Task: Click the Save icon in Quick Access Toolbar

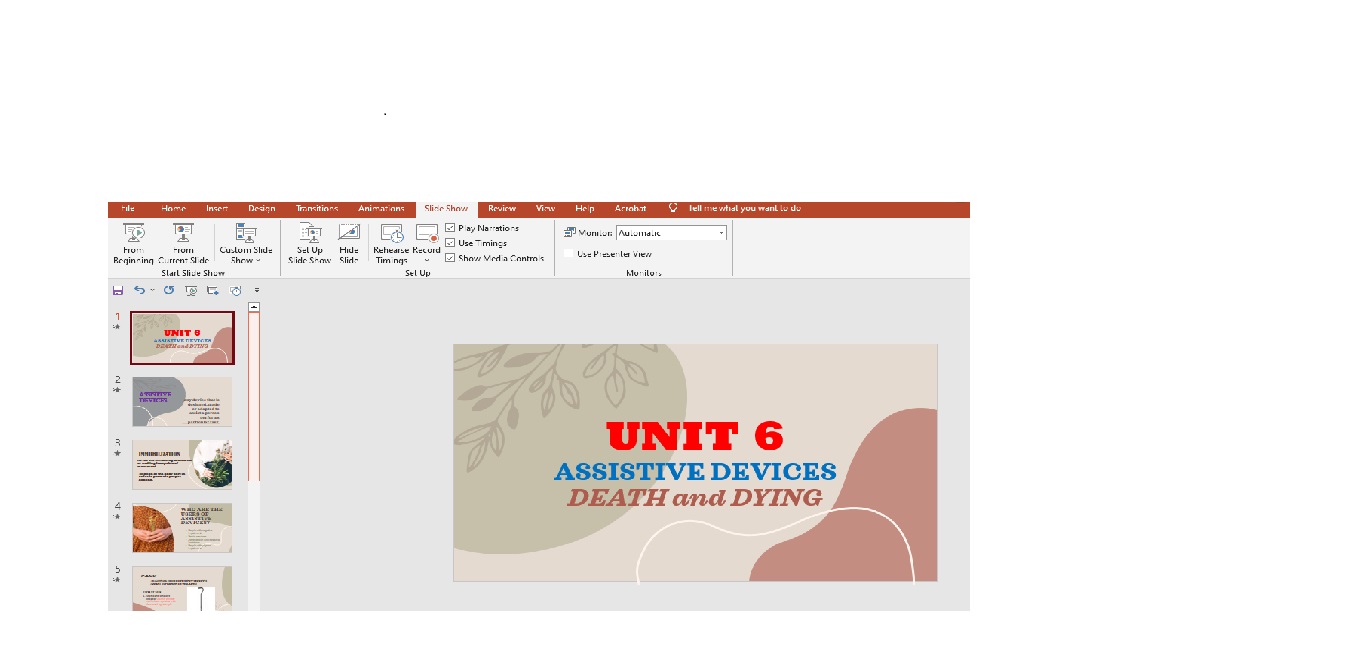Action: [x=118, y=291]
